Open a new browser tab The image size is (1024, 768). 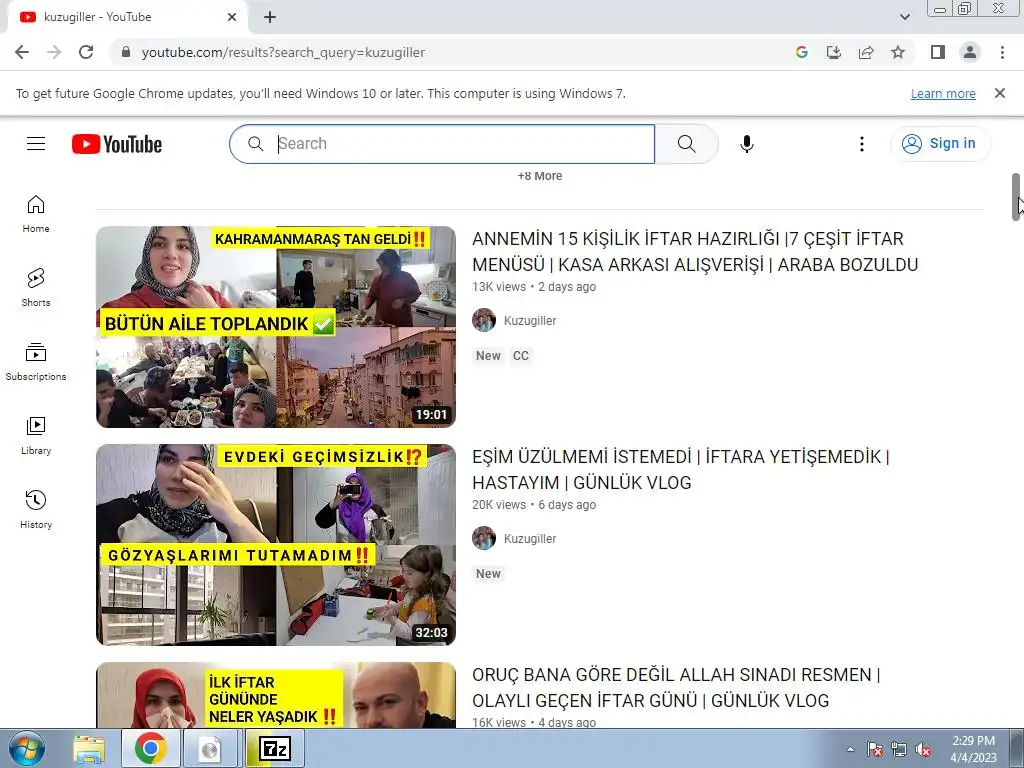tap(270, 17)
